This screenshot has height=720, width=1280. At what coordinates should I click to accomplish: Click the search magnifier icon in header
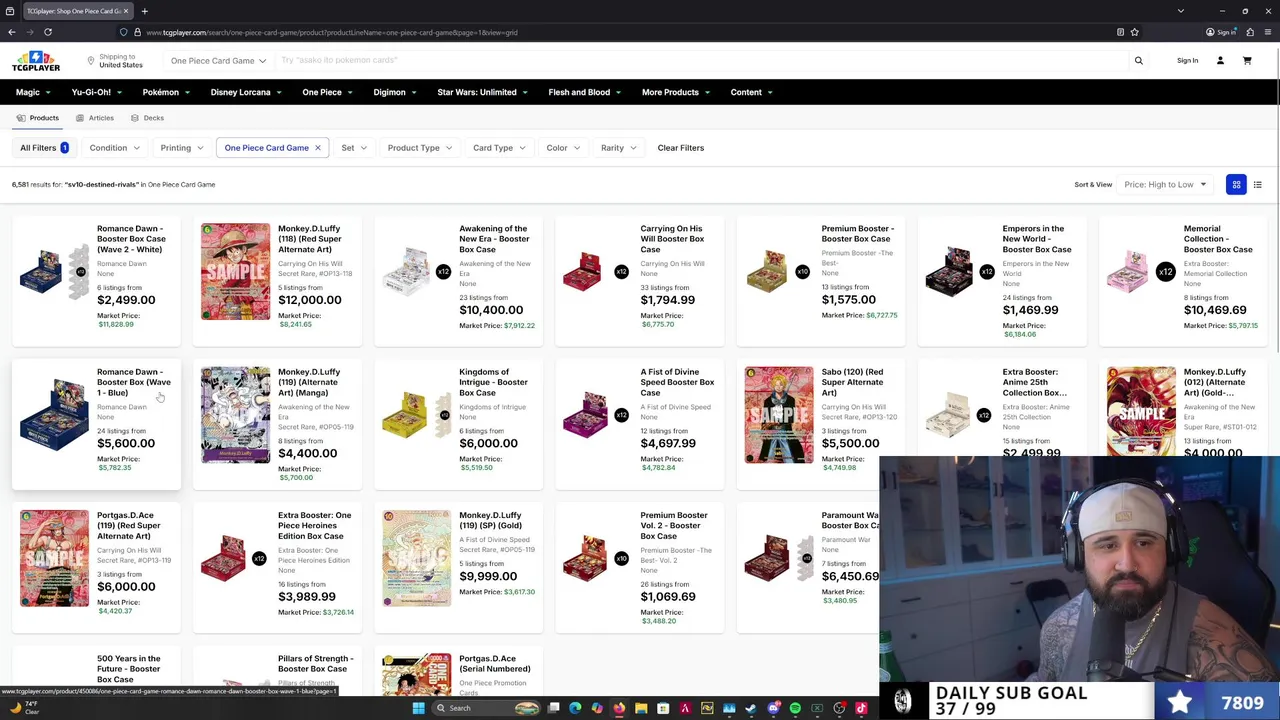click(x=1138, y=61)
